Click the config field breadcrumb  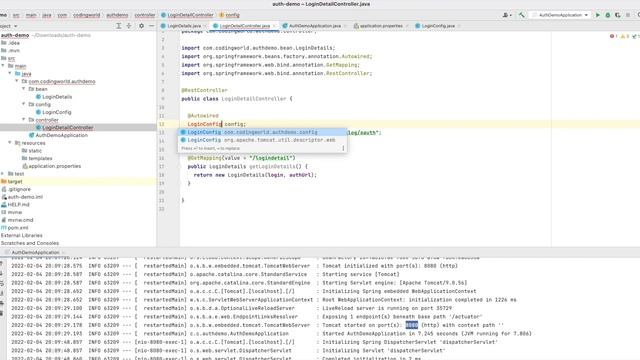point(229,15)
